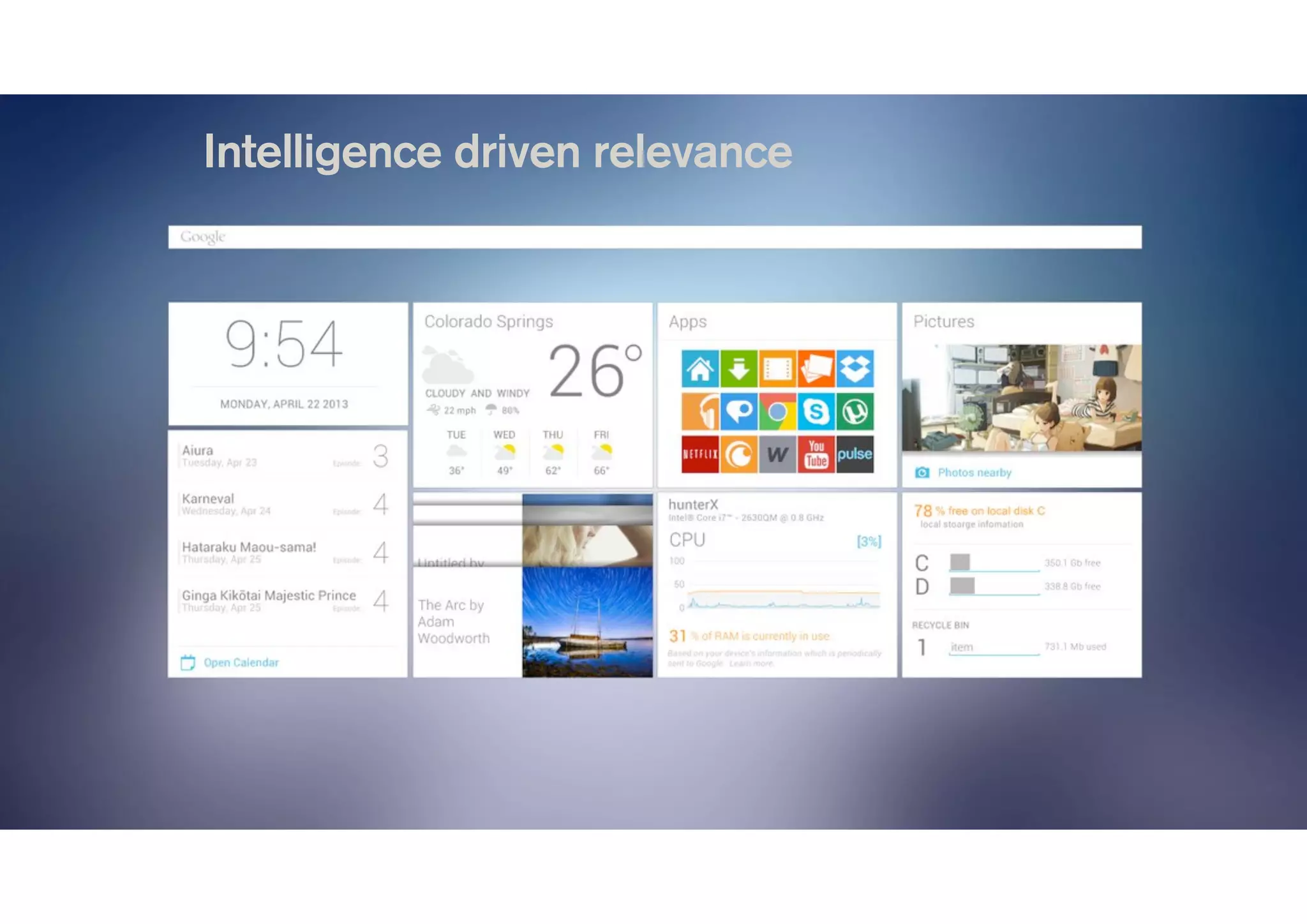Click into the Google search bar
This screenshot has width=1307, height=924.
click(x=654, y=237)
